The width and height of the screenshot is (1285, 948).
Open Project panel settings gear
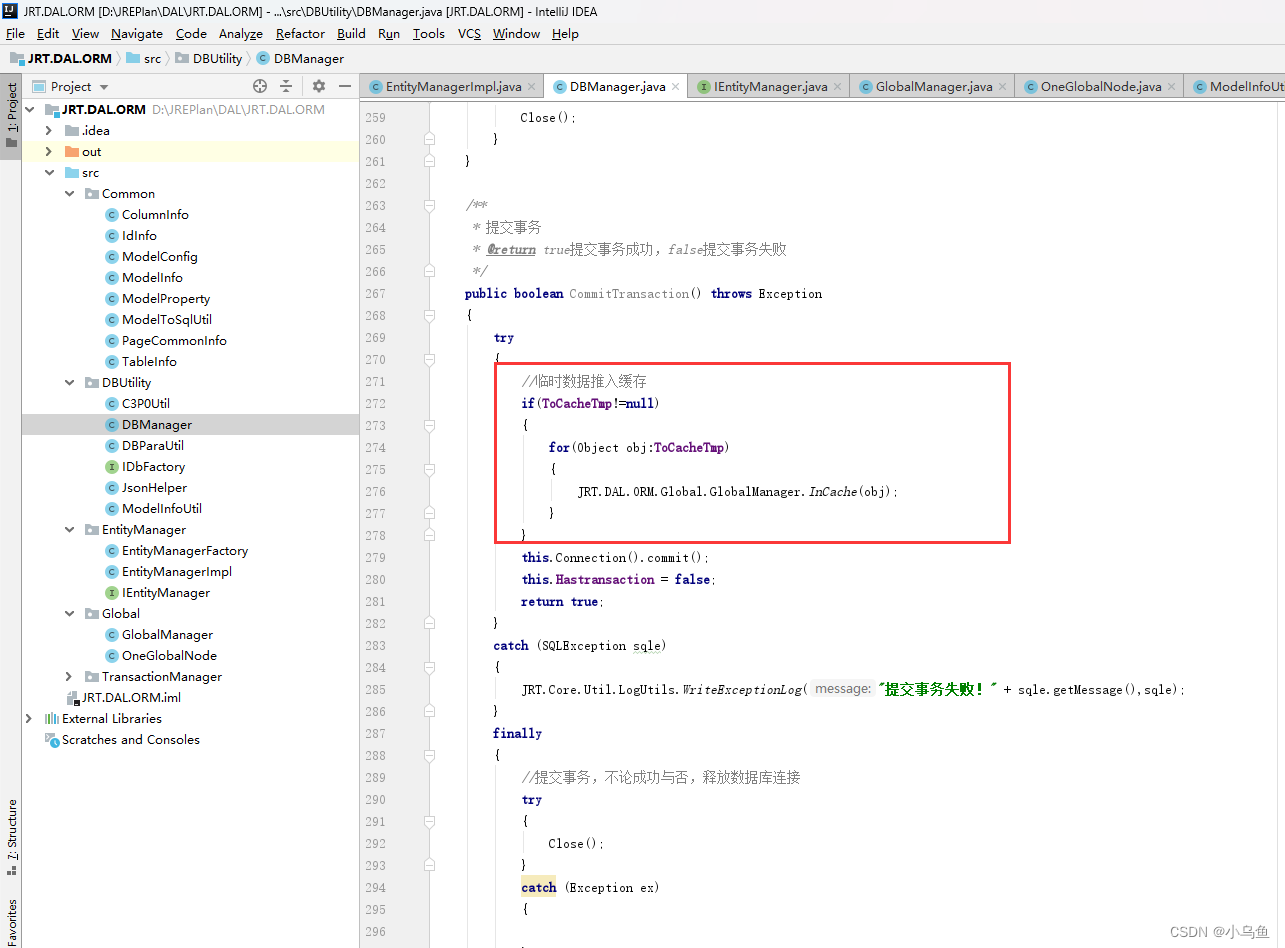[319, 86]
